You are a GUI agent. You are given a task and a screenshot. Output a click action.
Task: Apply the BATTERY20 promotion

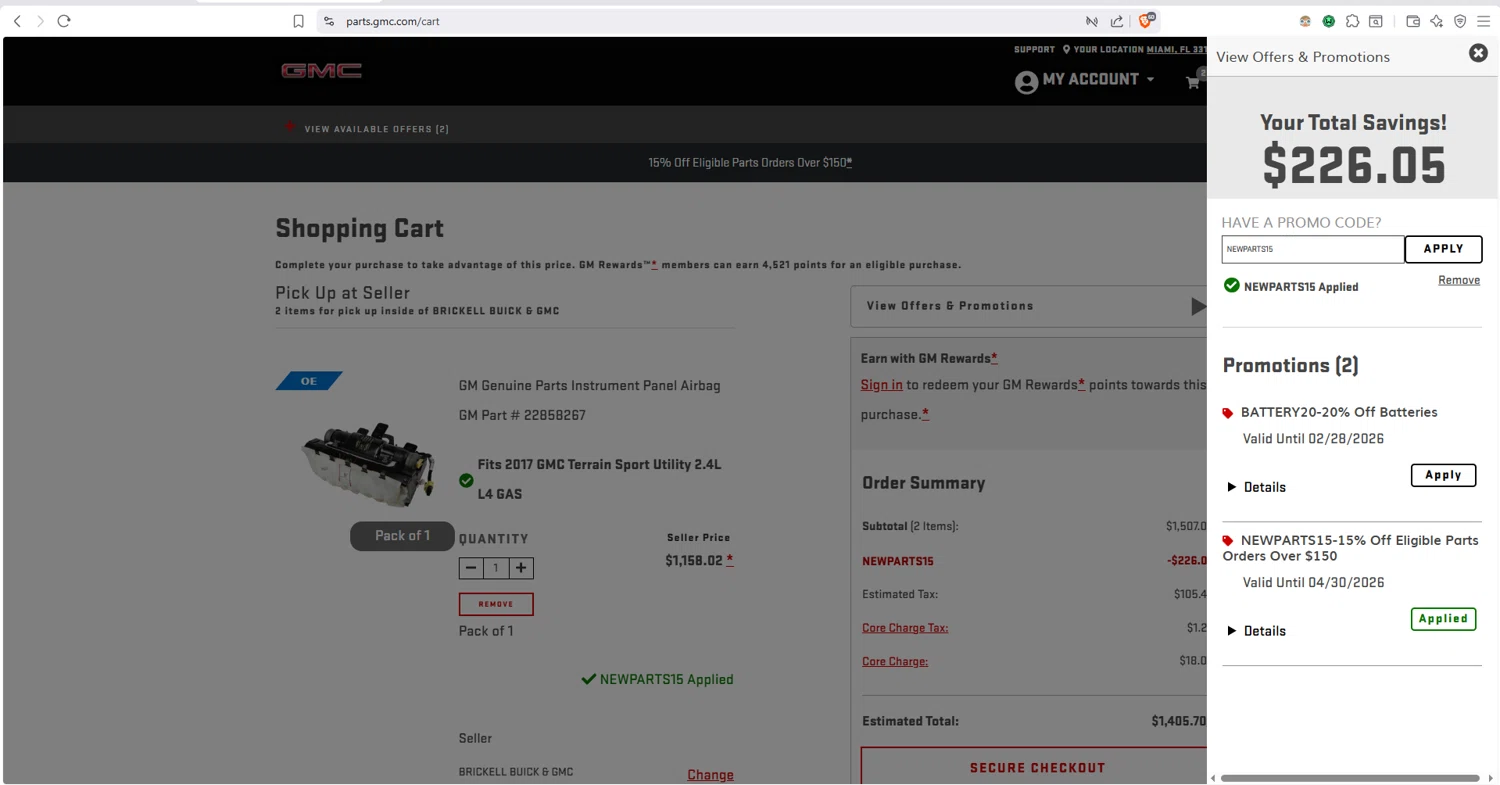coord(1443,475)
